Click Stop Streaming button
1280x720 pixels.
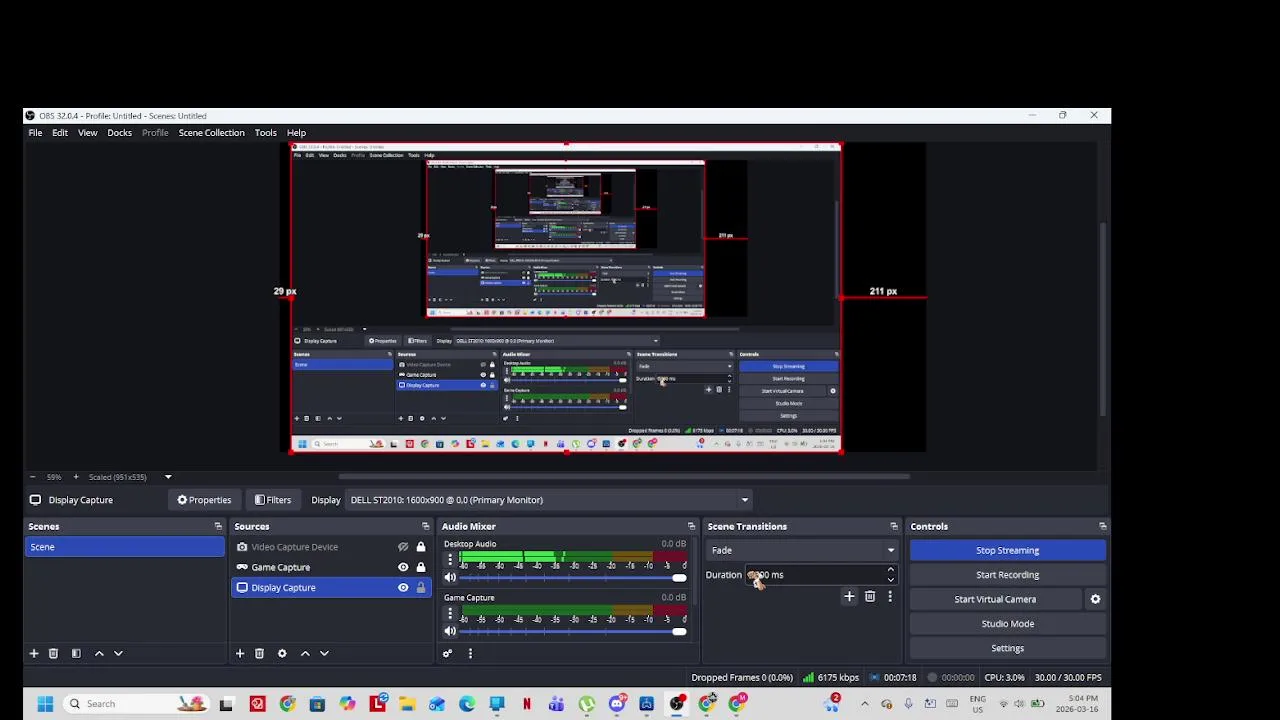click(x=1008, y=550)
